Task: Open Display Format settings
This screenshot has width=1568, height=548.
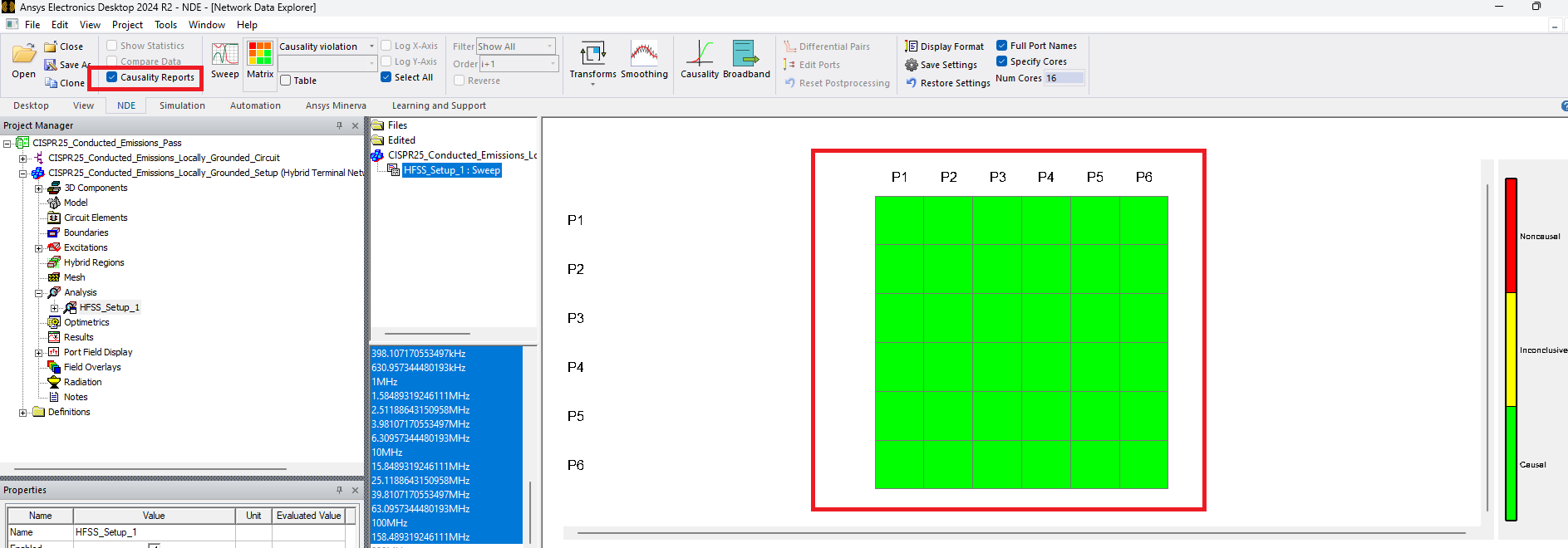Action: (x=944, y=46)
